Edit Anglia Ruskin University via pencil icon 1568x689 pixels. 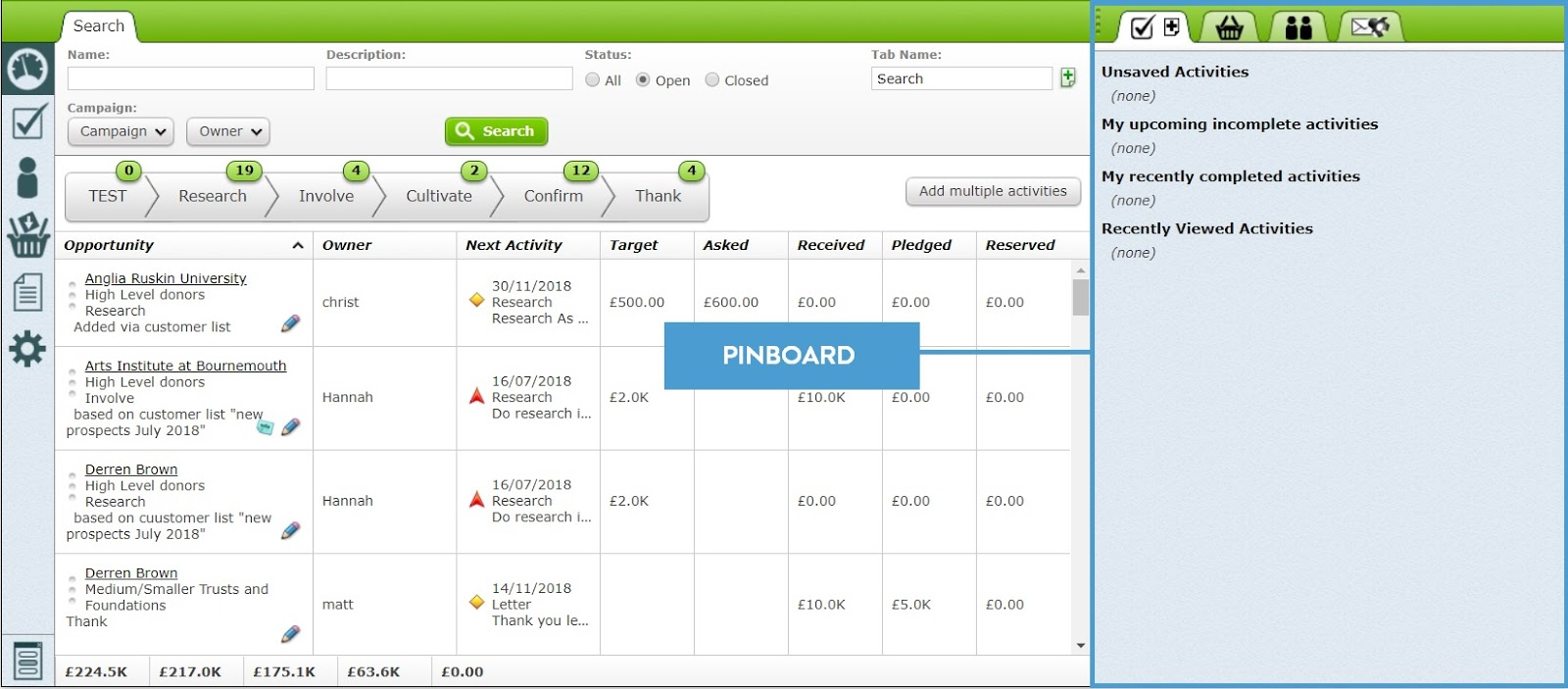point(291,323)
